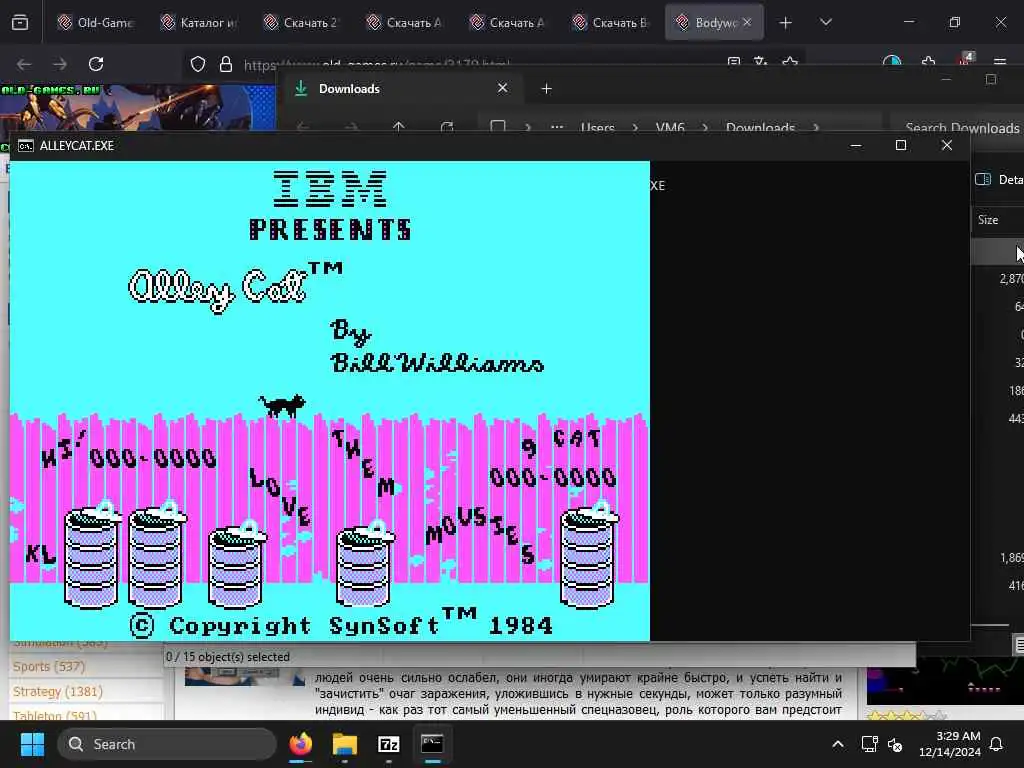Refresh the File Explorer Downloads folder
Image resolution: width=1024 pixels, height=768 pixels.
click(x=447, y=127)
